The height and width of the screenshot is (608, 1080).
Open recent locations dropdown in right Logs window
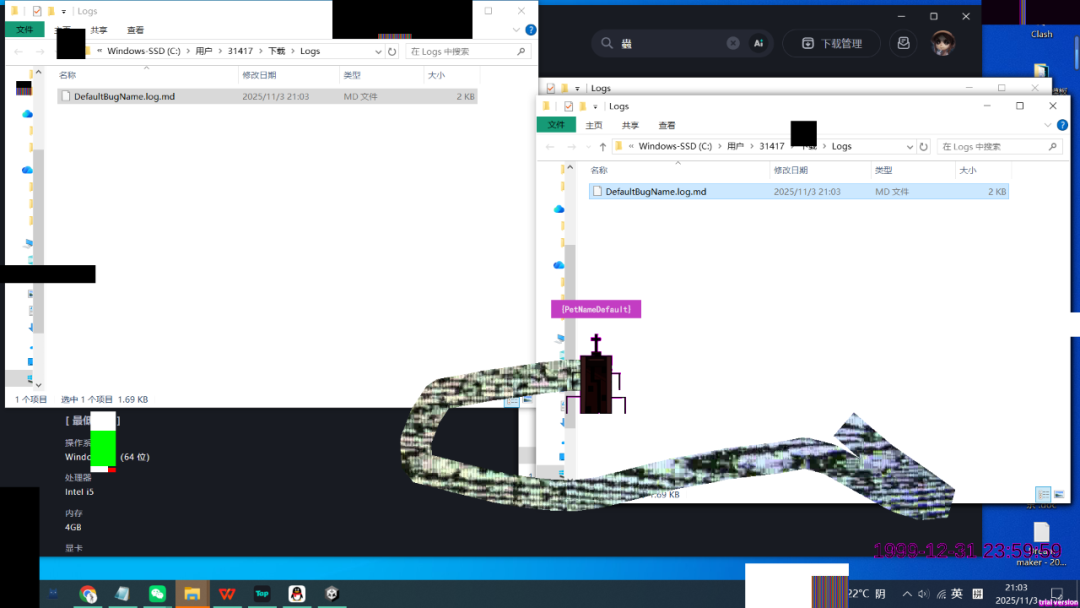(588, 147)
